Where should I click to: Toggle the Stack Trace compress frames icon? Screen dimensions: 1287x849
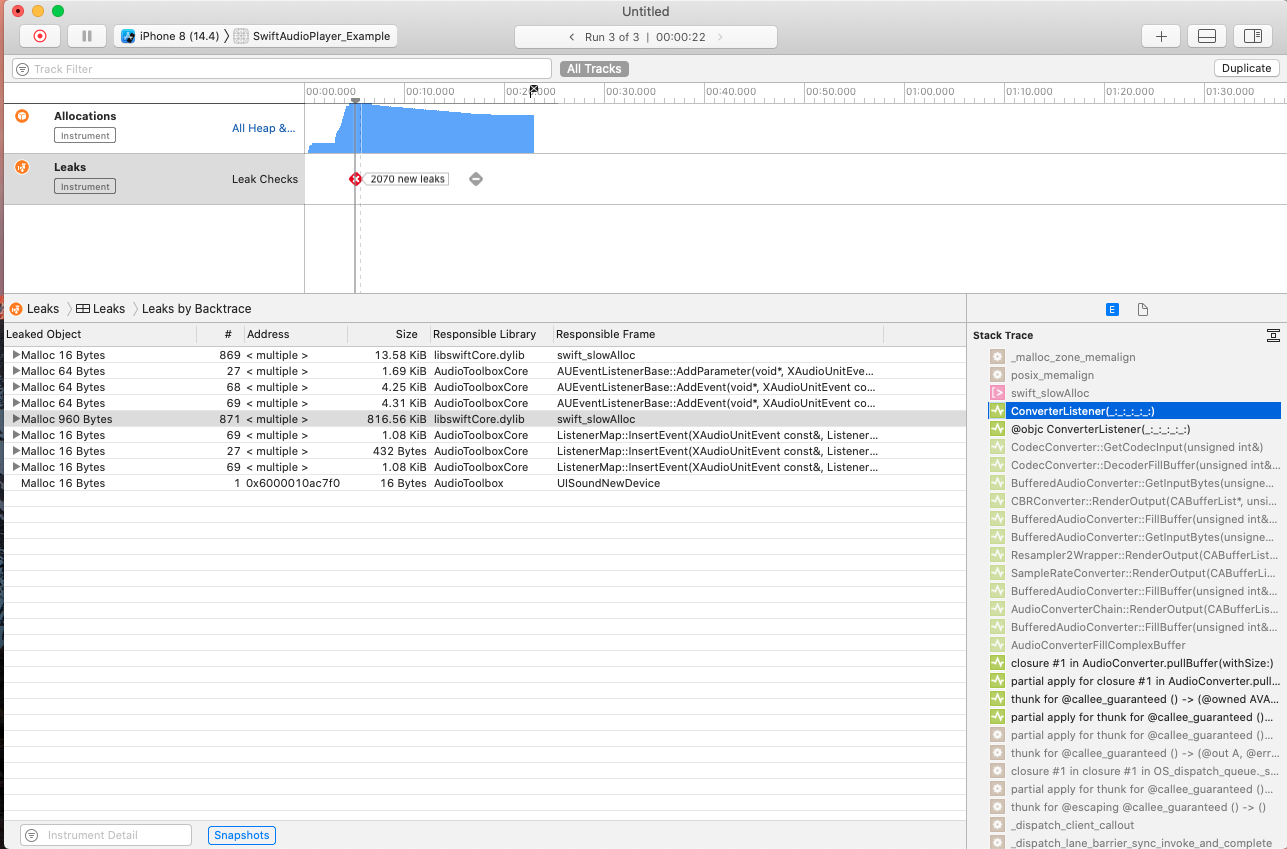(x=1273, y=335)
